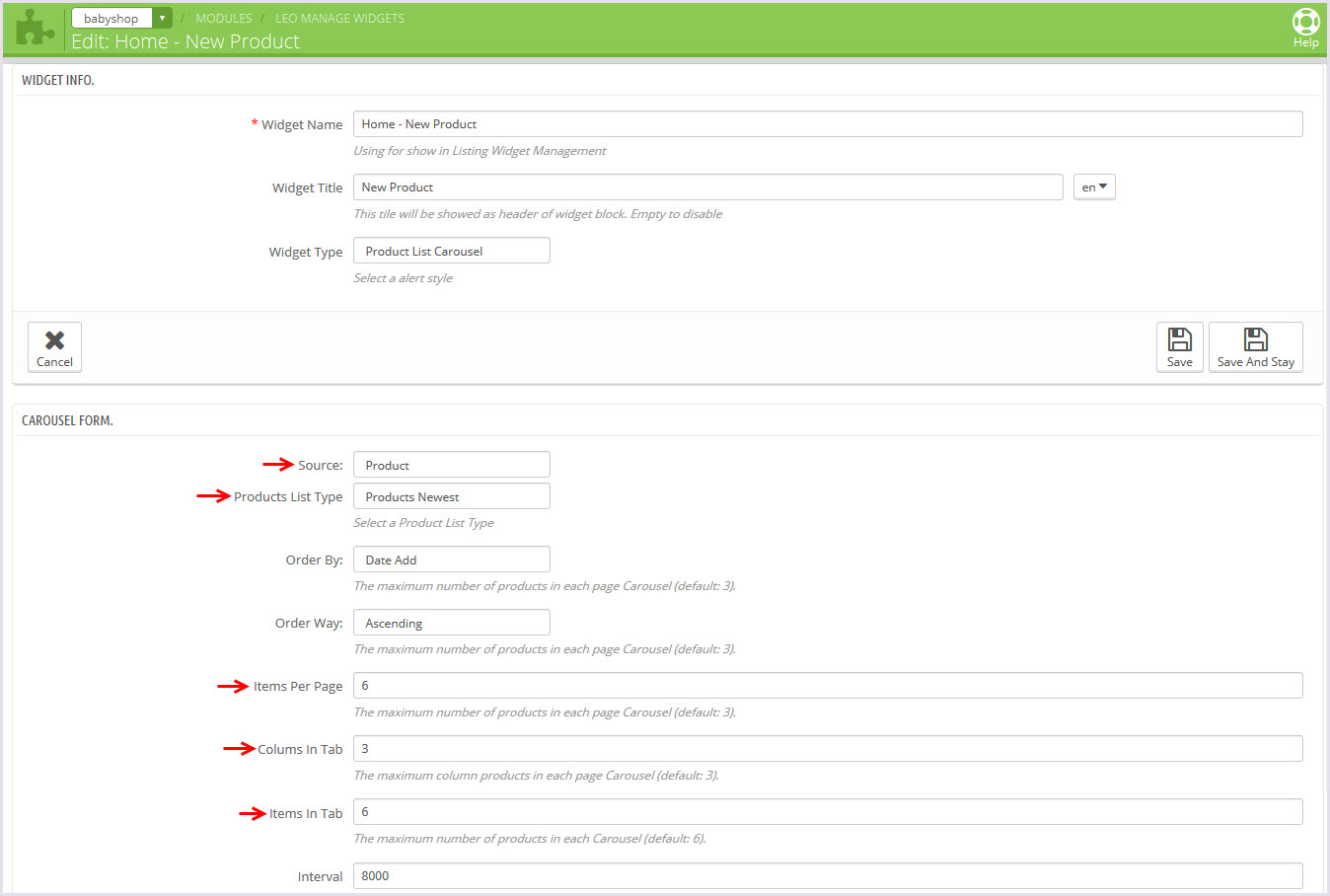Viewport: 1330px width, 896px height.
Task: Click the 'Select a Product List Type' hint
Action: click(x=423, y=523)
